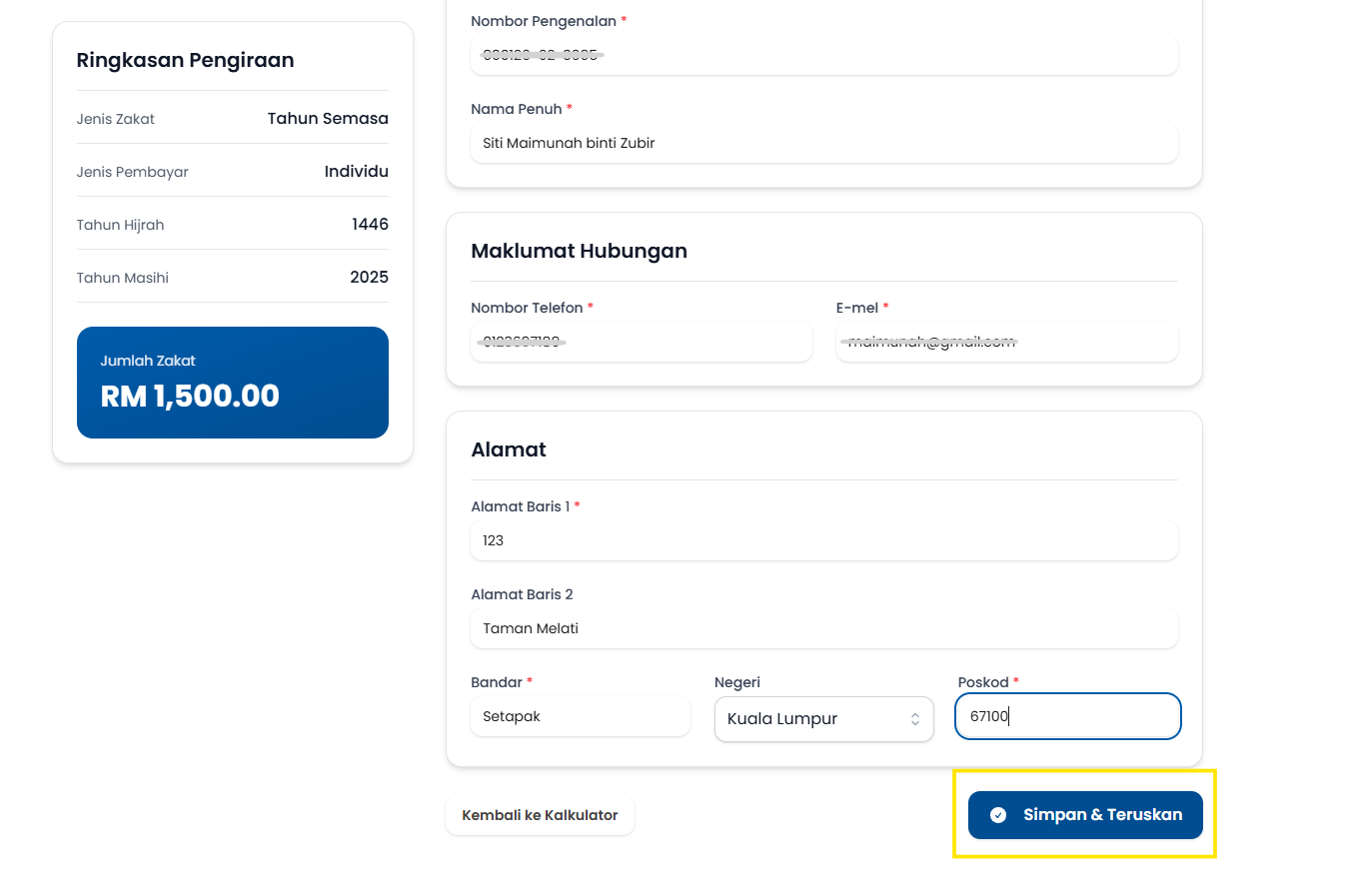
Task: Click the Poskod input field
Action: tap(1067, 716)
